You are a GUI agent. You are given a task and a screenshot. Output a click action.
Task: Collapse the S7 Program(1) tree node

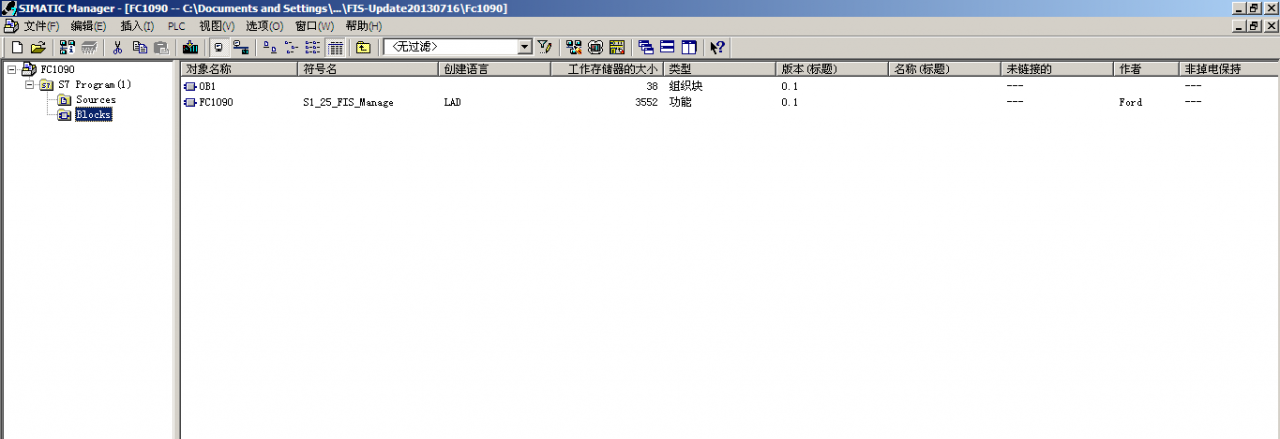click(28, 85)
